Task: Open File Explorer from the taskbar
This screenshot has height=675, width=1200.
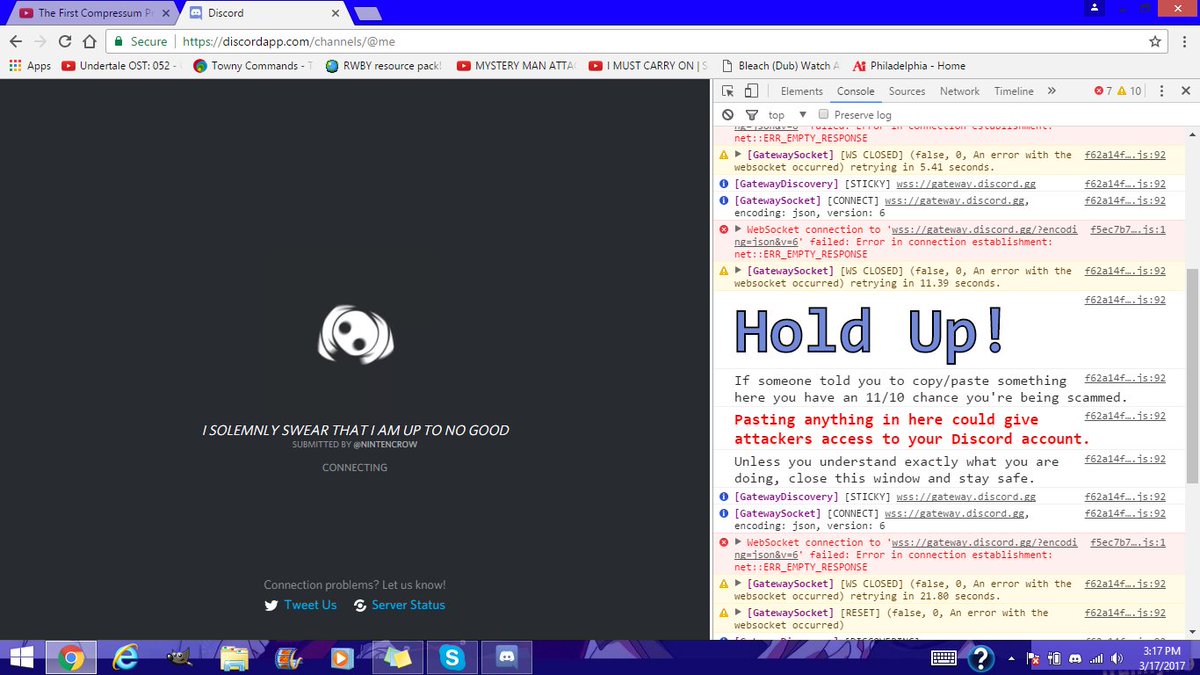Action: (x=235, y=657)
